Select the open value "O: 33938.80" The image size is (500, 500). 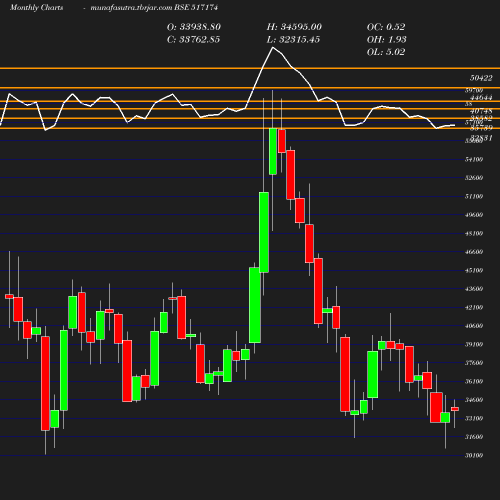(x=194, y=27)
